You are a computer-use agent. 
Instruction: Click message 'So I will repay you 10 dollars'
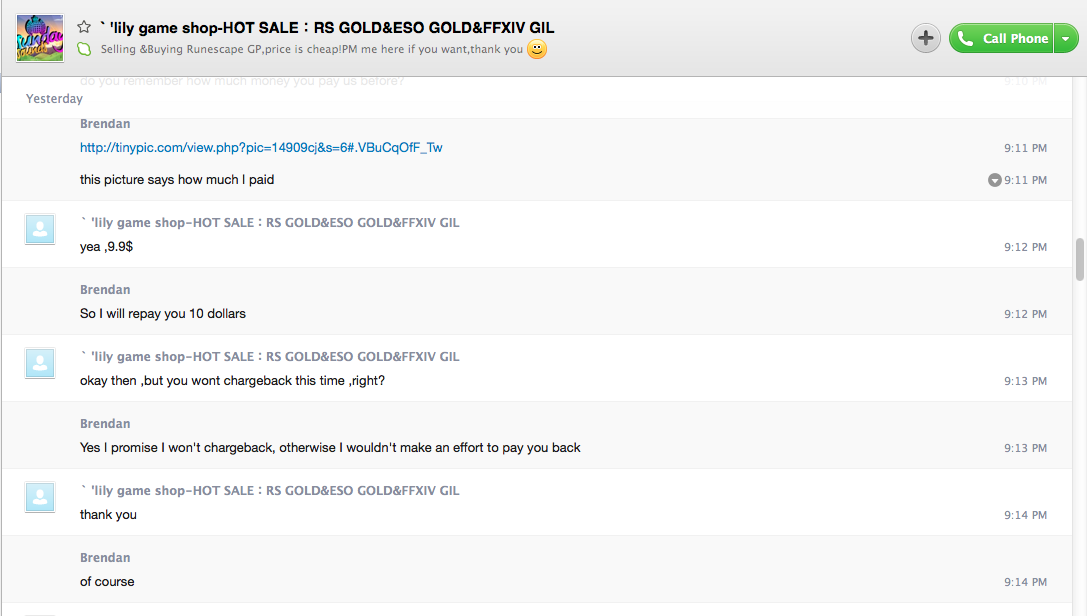163,314
